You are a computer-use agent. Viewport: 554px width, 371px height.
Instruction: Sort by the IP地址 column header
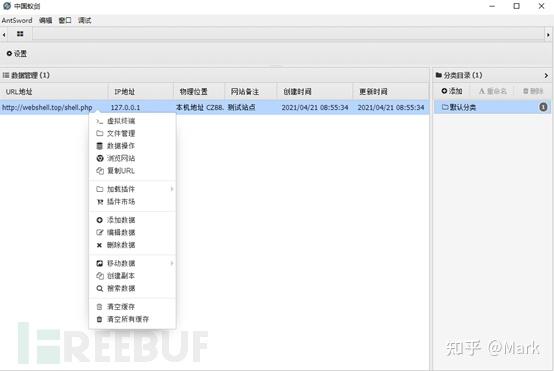141,92
